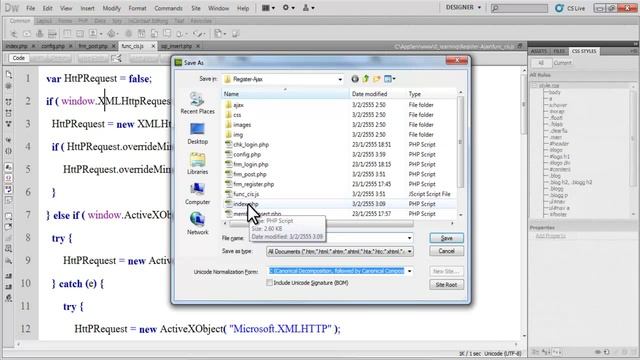Open the Images dropdown arrow in Insert bar
This screenshot has height=360, width=640.
pos(100,34)
